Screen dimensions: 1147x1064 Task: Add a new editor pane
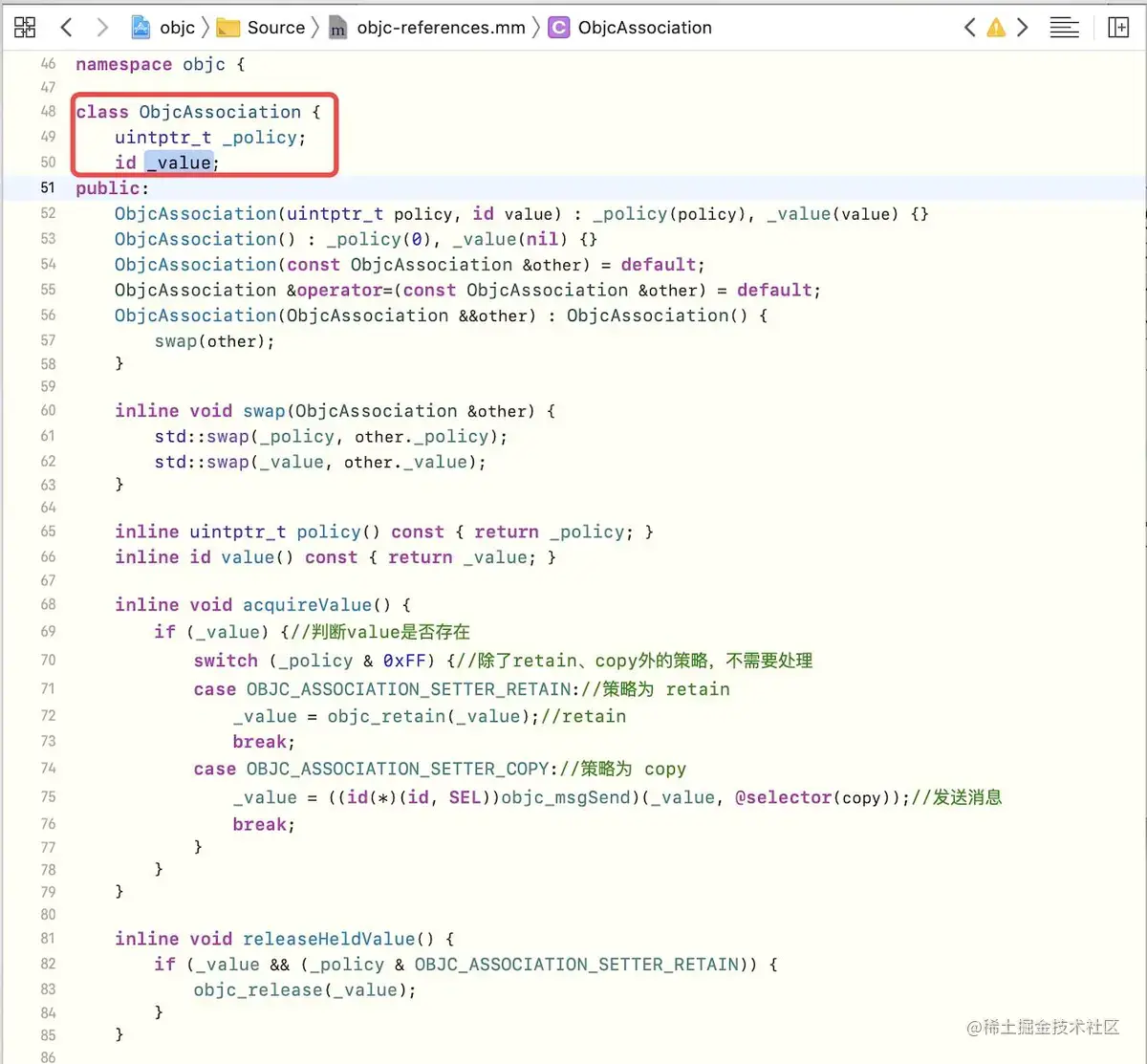pyautogui.click(x=1118, y=28)
